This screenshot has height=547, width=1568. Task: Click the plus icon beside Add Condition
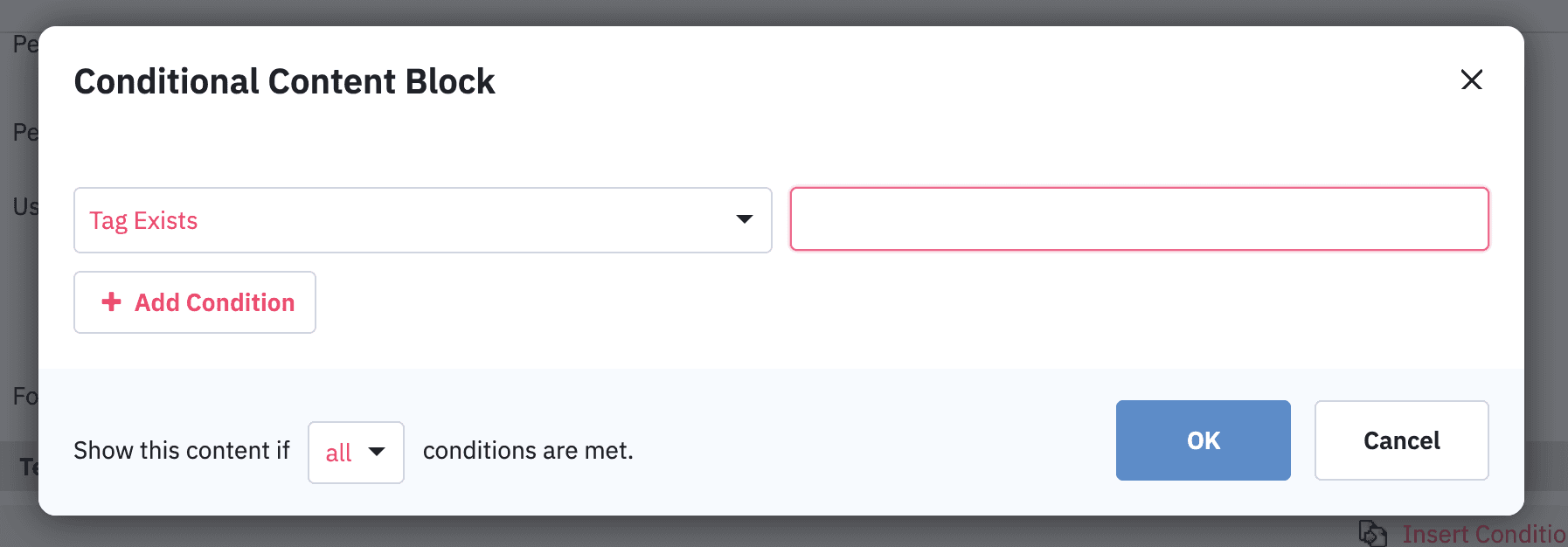[111, 301]
